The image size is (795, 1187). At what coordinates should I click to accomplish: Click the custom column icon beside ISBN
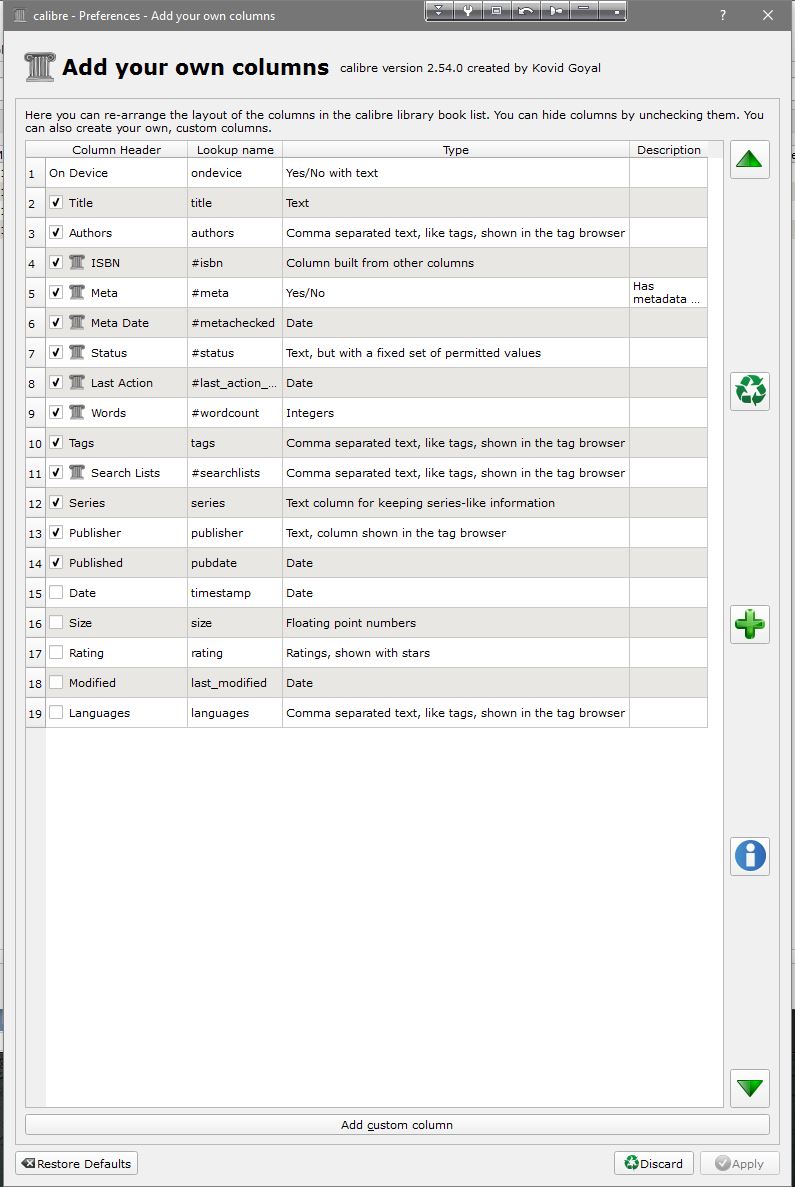77,262
